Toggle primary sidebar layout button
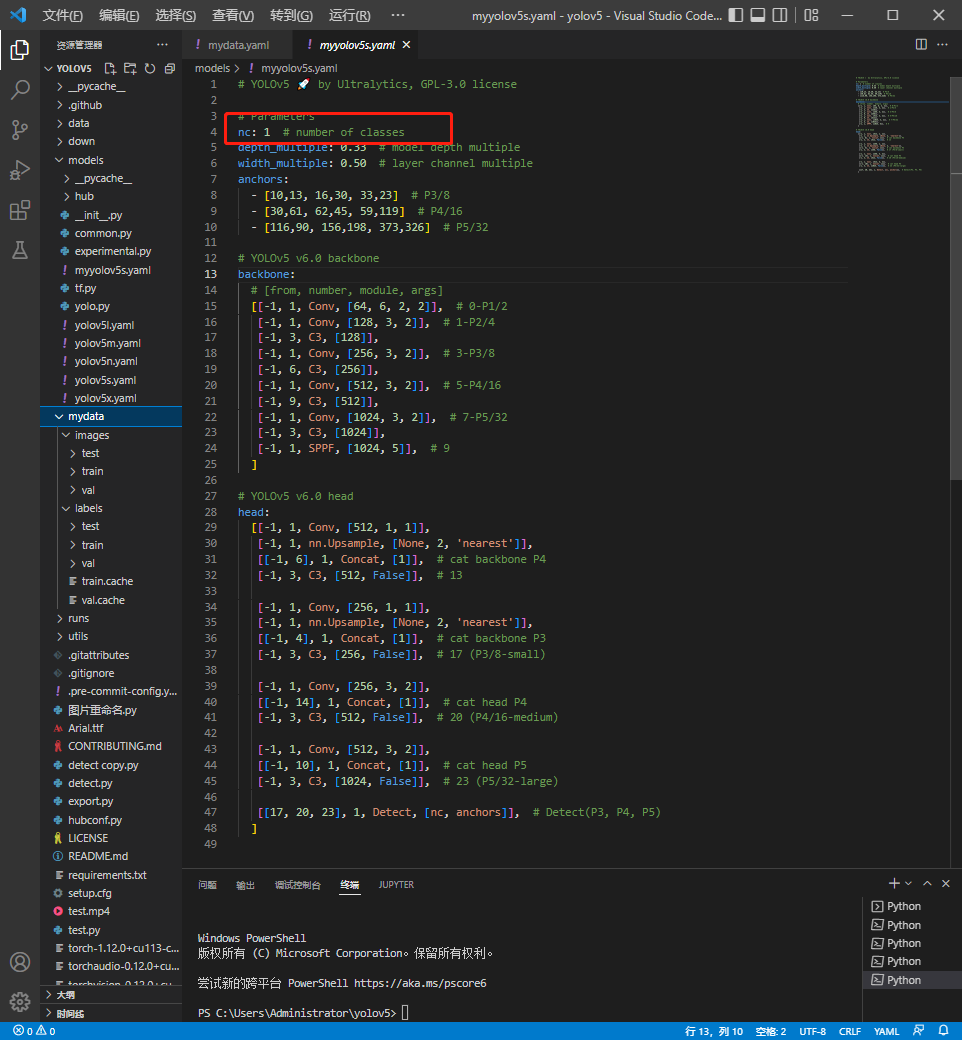962x1040 pixels. coord(735,15)
